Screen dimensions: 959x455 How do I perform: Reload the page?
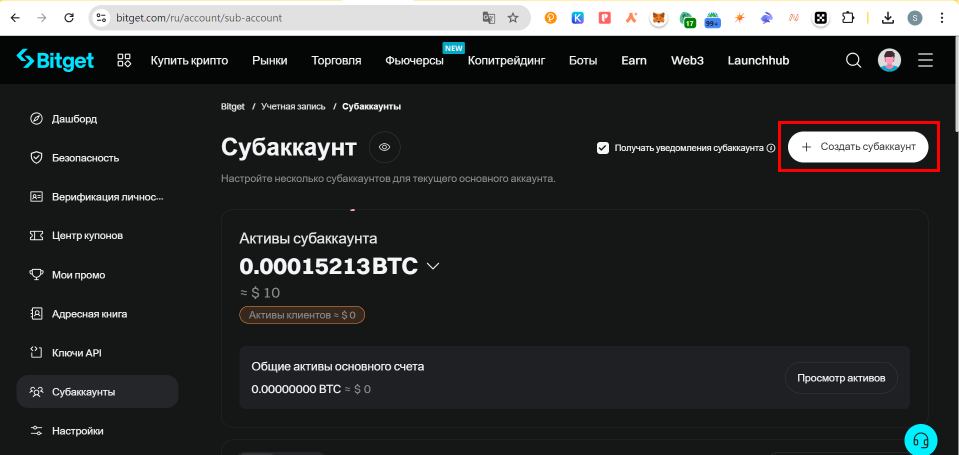(x=69, y=18)
